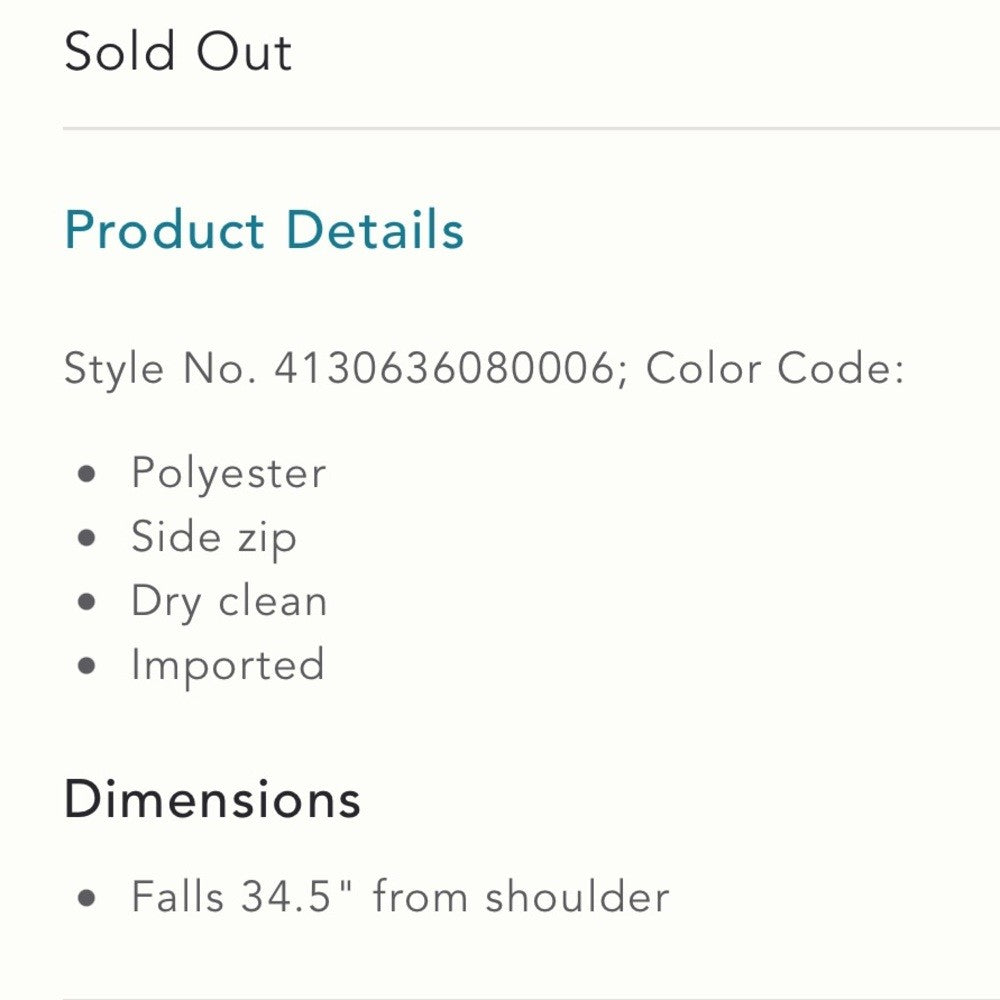
Task: Click the bullet beside Falls 34.5"
Action: tap(88, 897)
